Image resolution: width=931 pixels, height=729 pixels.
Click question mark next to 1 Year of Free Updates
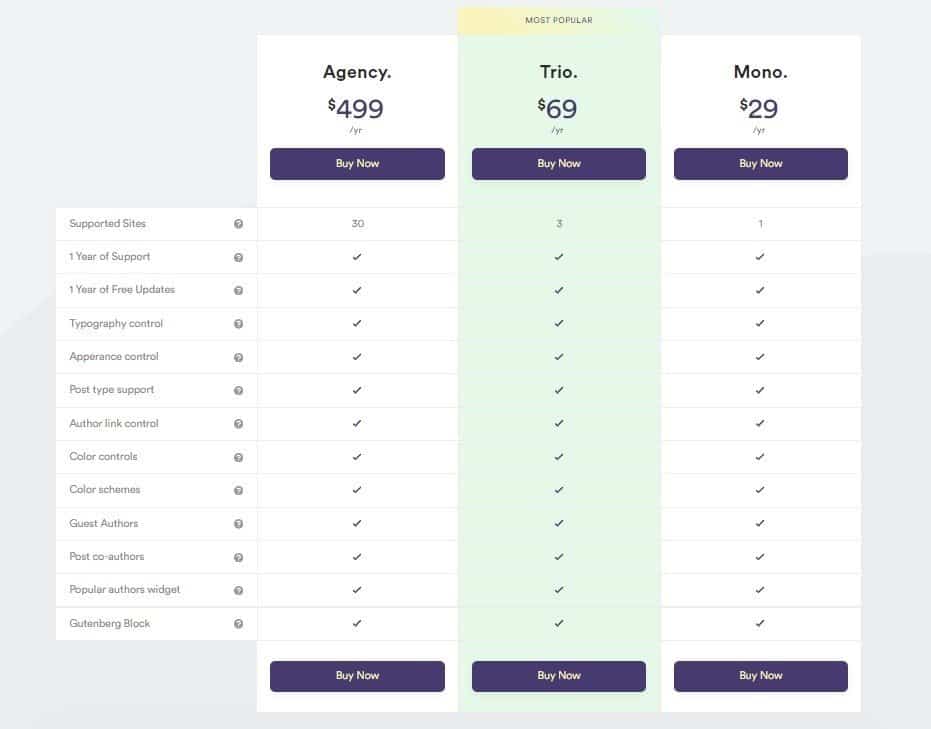tap(238, 290)
